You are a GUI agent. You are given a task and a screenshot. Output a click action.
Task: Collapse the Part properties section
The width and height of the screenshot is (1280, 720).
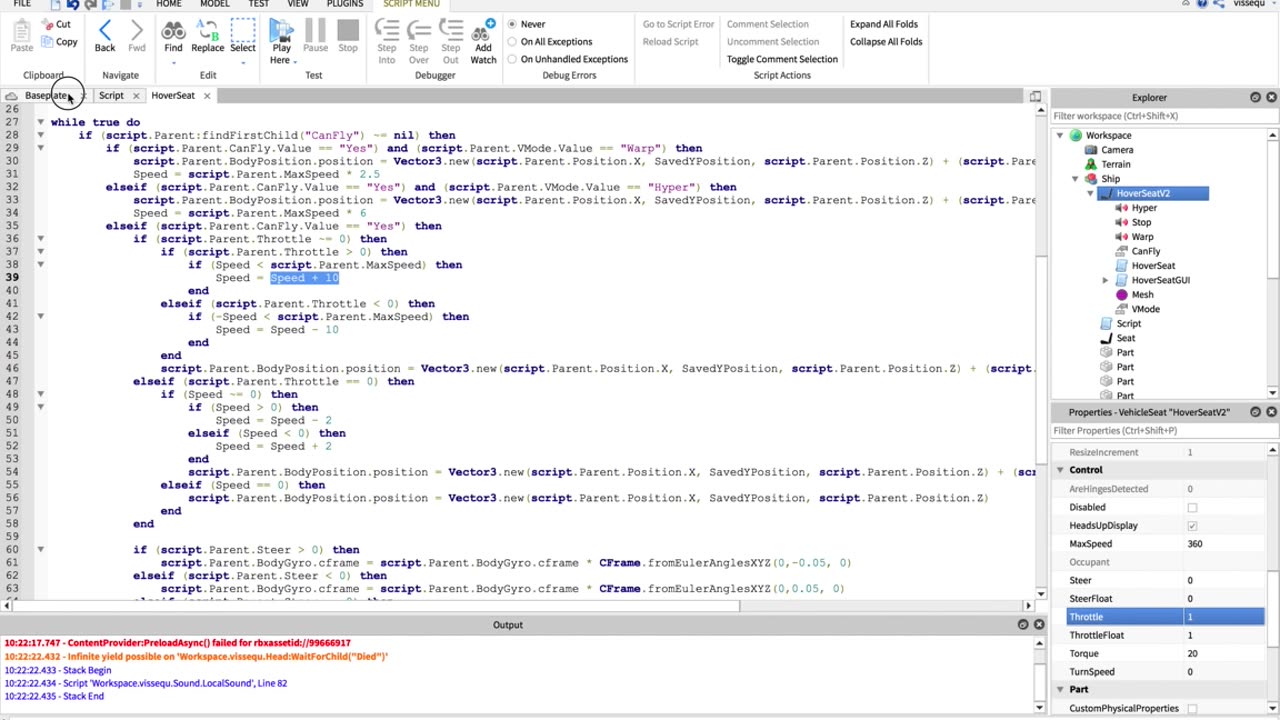tap(1060, 690)
